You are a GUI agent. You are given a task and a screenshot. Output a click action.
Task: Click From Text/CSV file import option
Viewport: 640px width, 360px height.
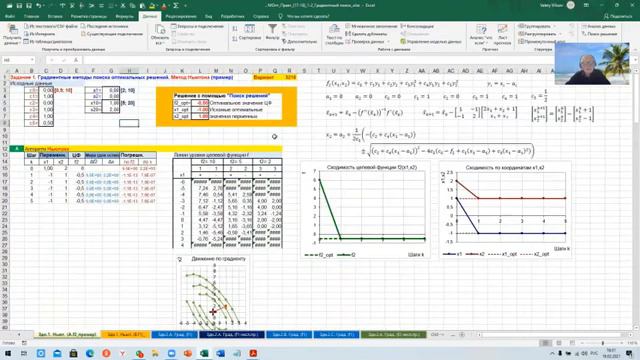coord(51,26)
